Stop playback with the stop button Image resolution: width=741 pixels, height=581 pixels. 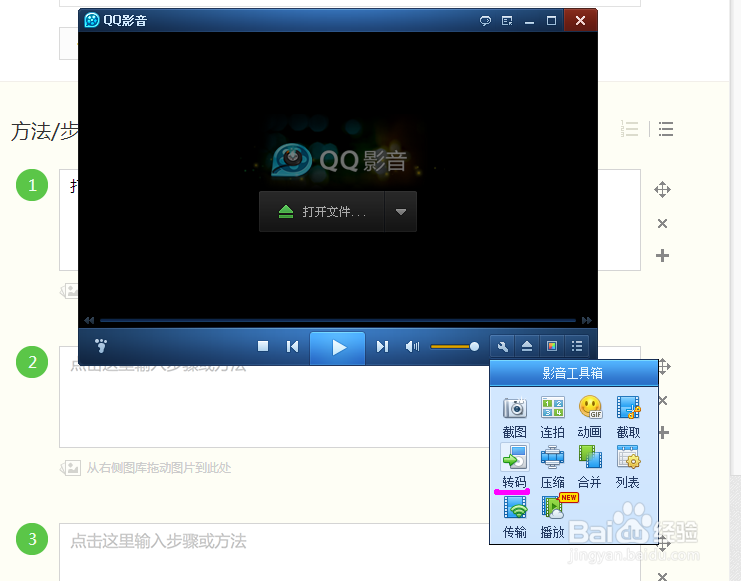click(x=263, y=347)
